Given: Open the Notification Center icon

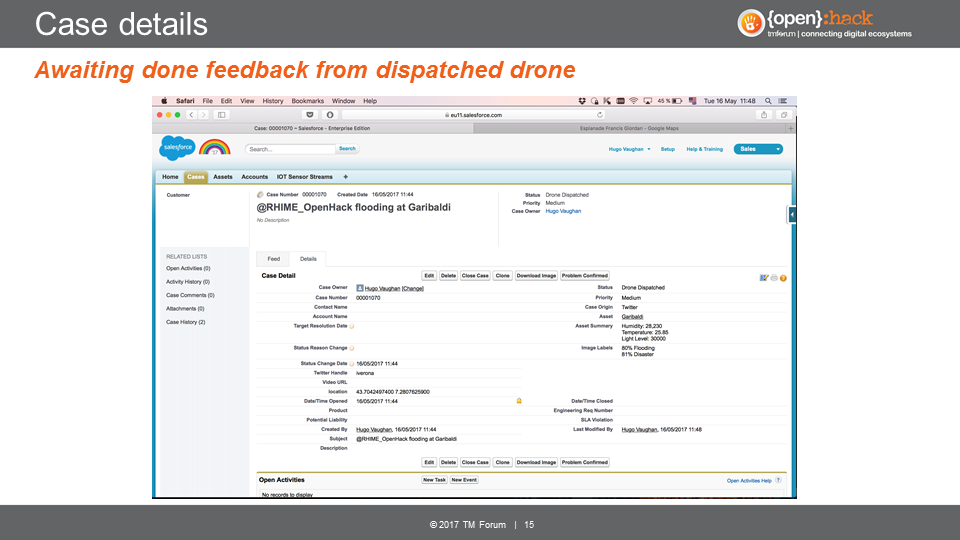Looking at the screenshot, I should pos(782,101).
